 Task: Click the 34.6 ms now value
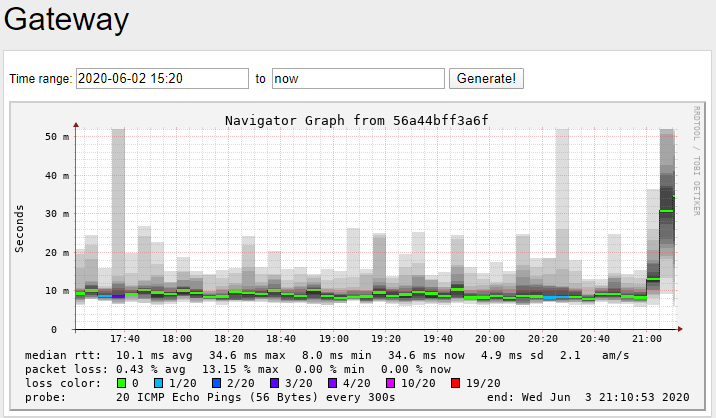click(426, 355)
